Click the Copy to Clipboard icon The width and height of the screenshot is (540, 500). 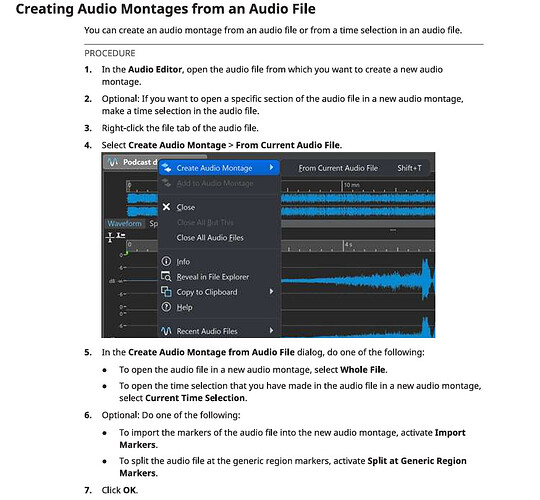coord(166,292)
